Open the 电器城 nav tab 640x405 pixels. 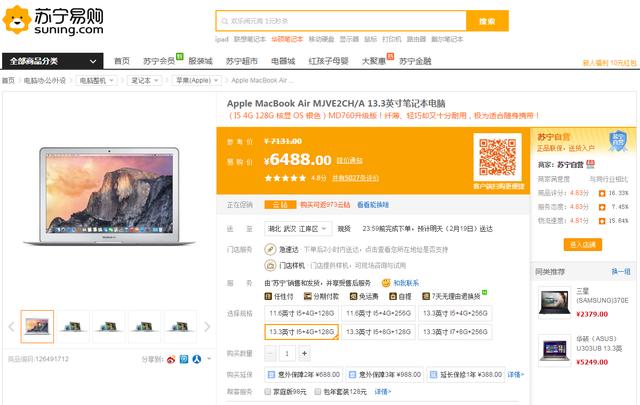coord(283,61)
